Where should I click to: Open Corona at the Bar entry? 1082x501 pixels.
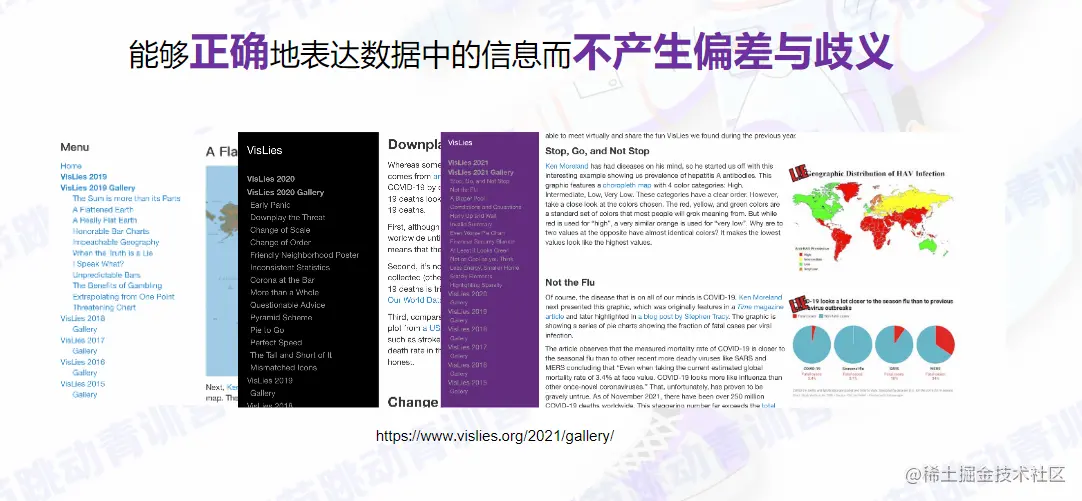point(282,280)
